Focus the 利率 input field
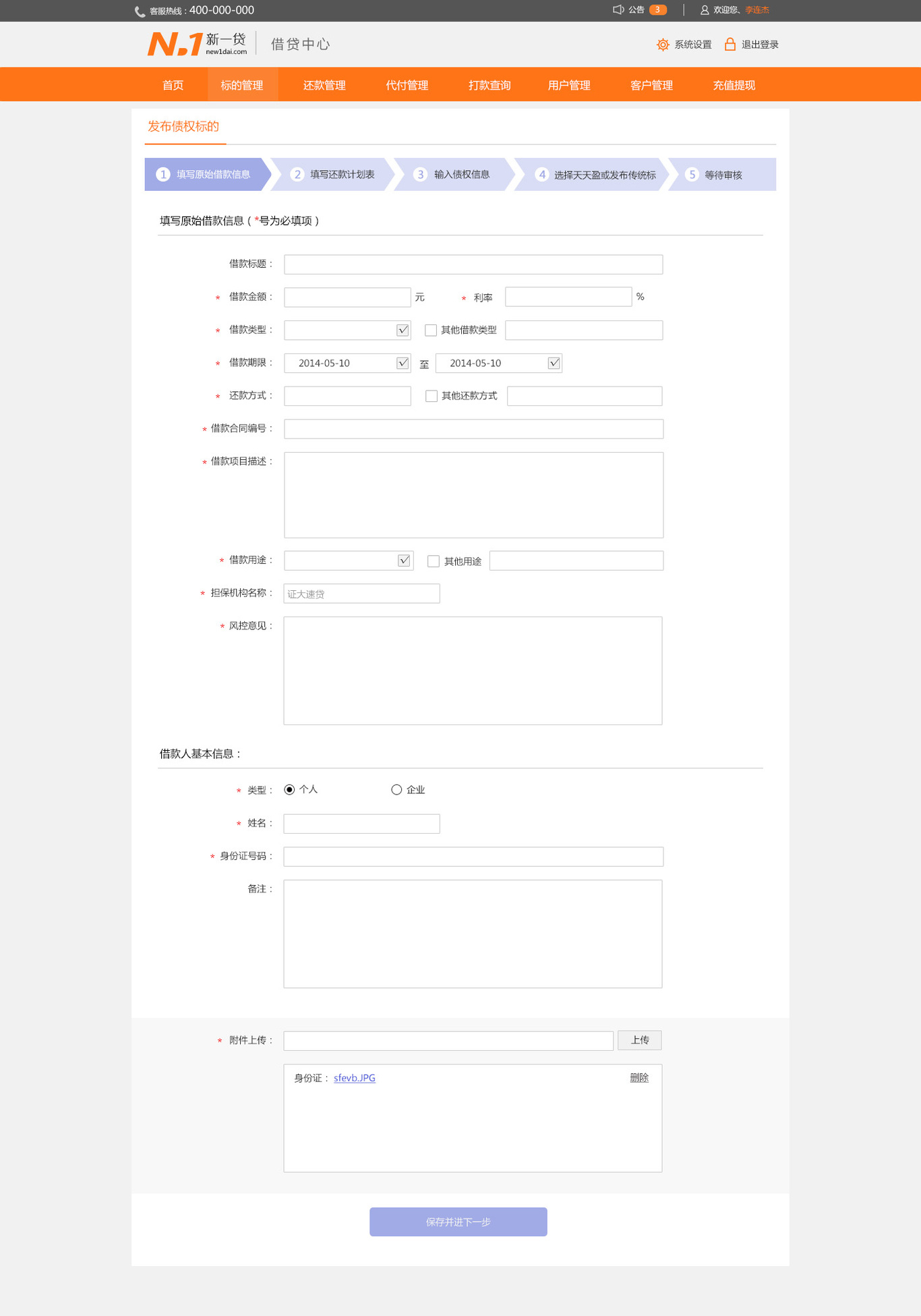Image resolution: width=921 pixels, height=1316 pixels. click(x=568, y=297)
